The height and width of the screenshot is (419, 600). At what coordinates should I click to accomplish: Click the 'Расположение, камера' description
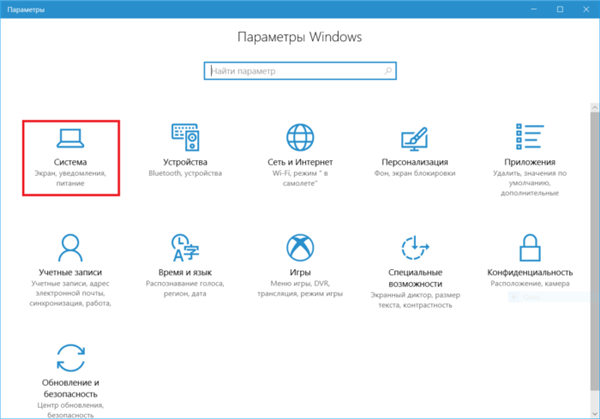point(530,284)
